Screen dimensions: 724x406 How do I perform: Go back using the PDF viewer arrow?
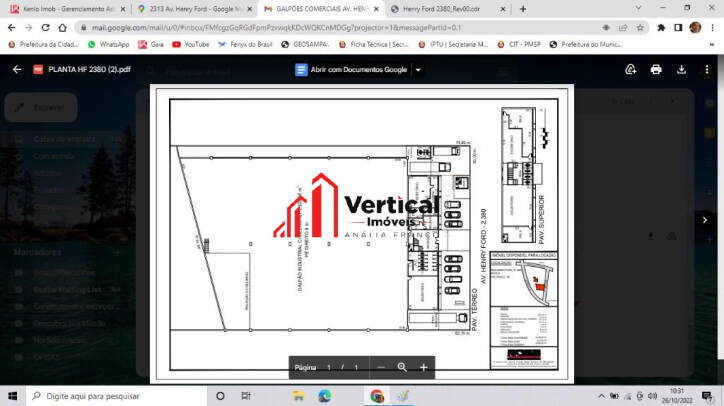(x=16, y=69)
